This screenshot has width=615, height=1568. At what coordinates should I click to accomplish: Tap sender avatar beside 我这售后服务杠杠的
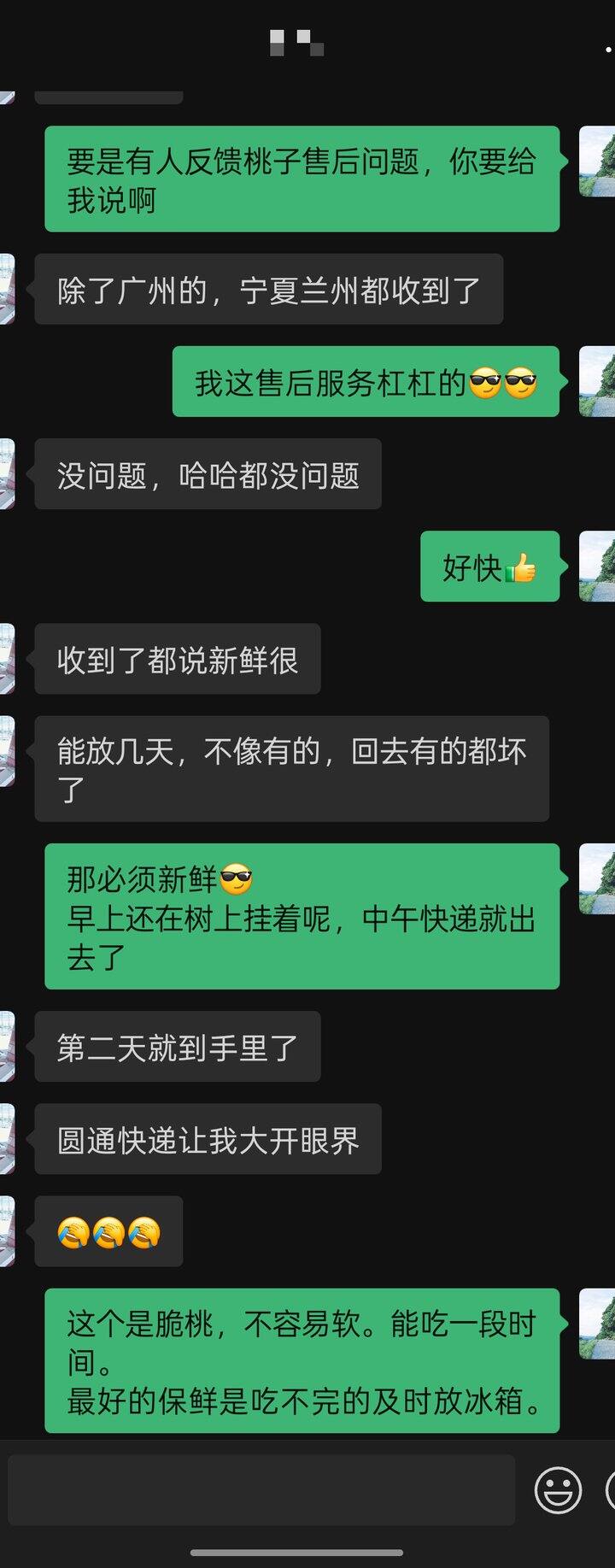tap(597, 381)
